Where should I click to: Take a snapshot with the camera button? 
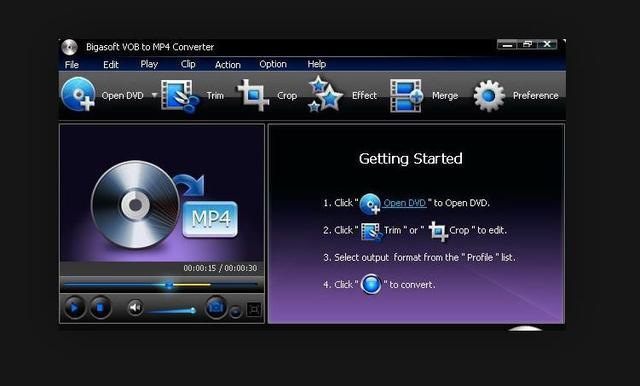tap(216, 307)
